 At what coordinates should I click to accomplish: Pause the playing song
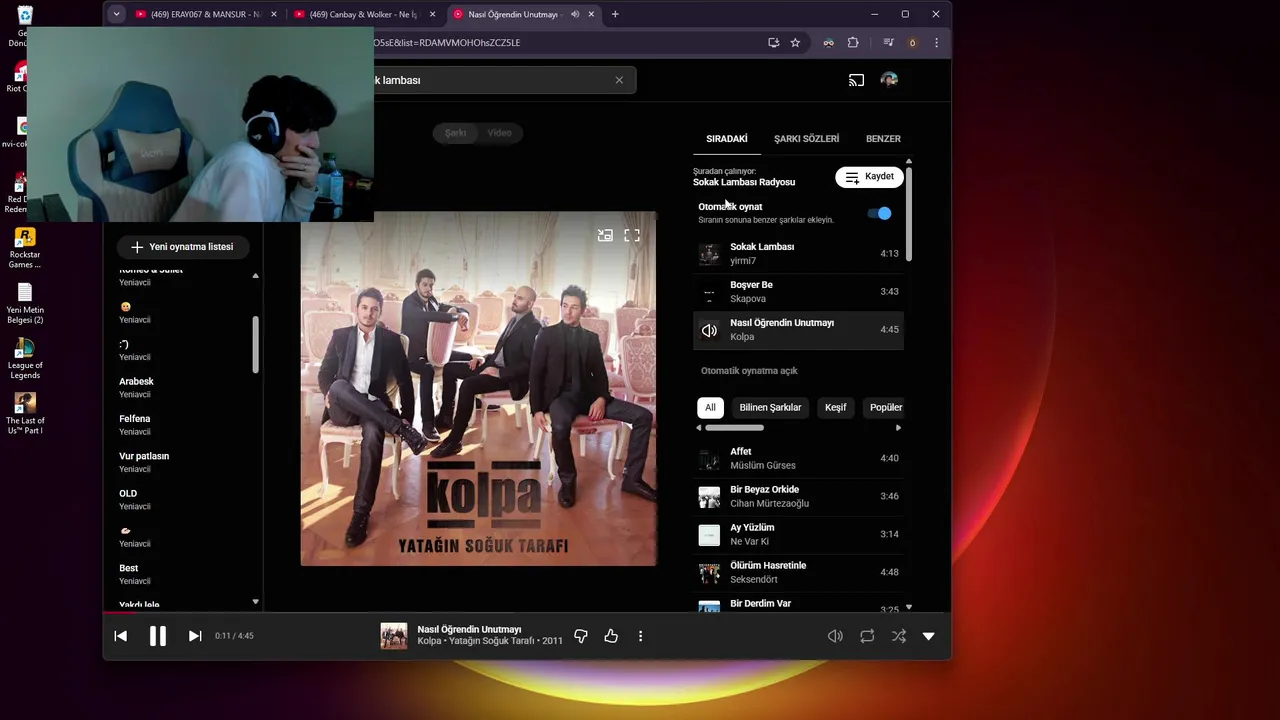(x=158, y=636)
